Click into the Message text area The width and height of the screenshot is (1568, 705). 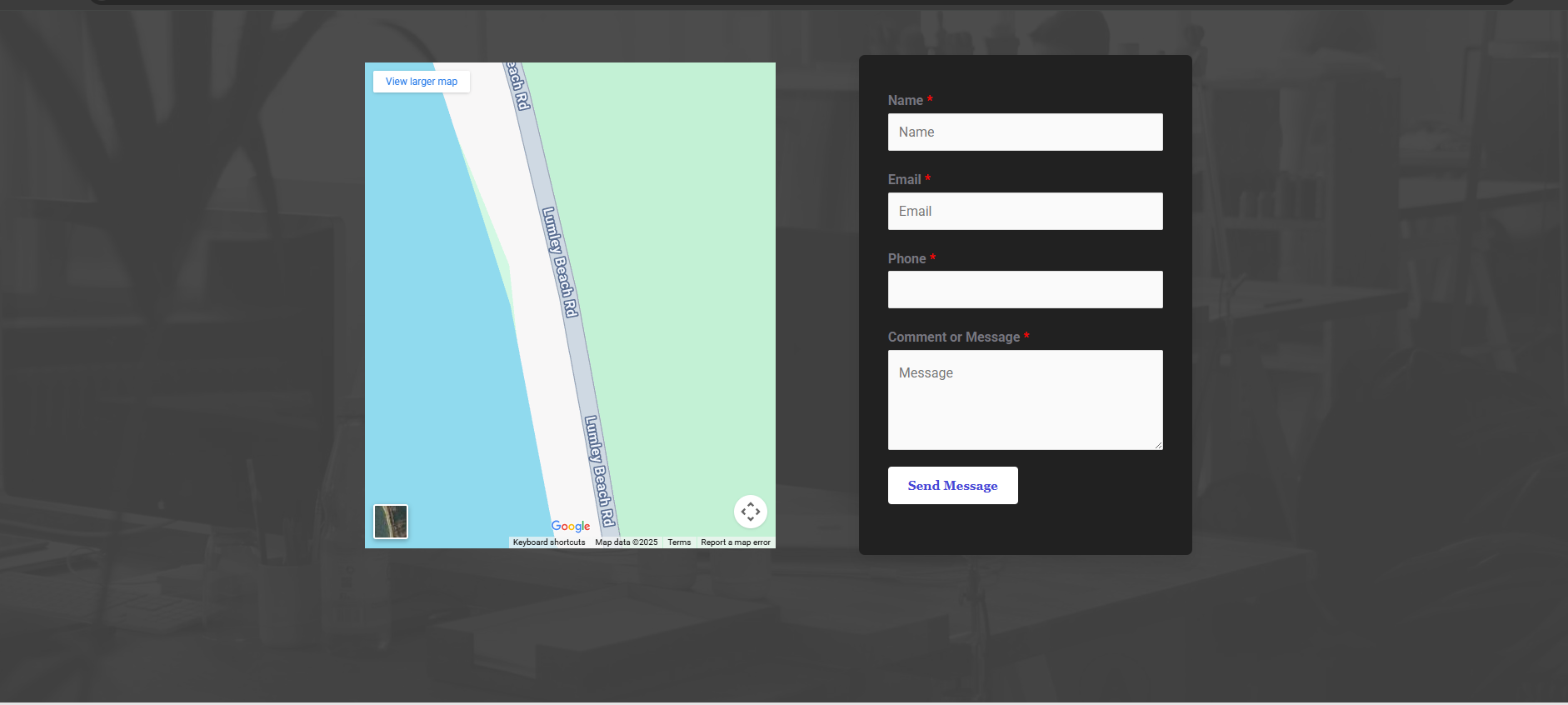click(1025, 400)
